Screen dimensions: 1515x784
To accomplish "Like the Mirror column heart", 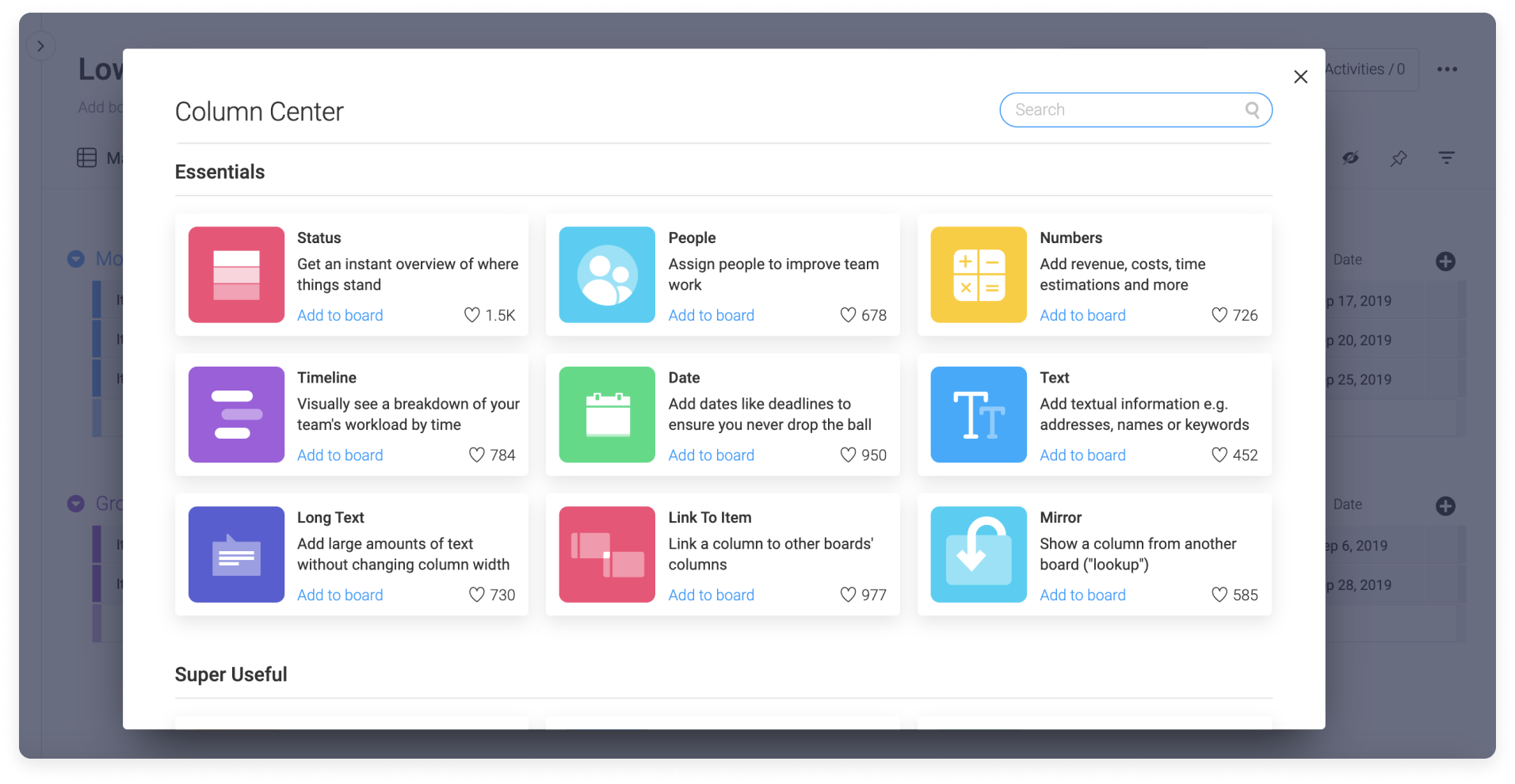I will pyautogui.click(x=1219, y=595).
